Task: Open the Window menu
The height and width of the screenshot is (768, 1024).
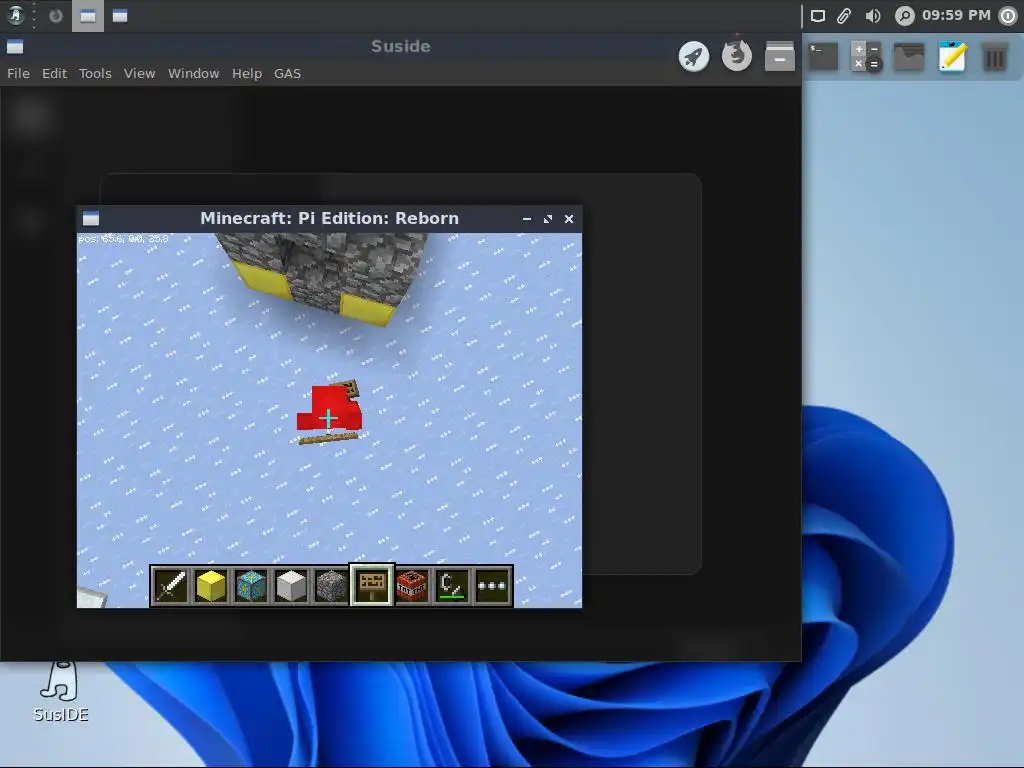Action: point(193,73)
